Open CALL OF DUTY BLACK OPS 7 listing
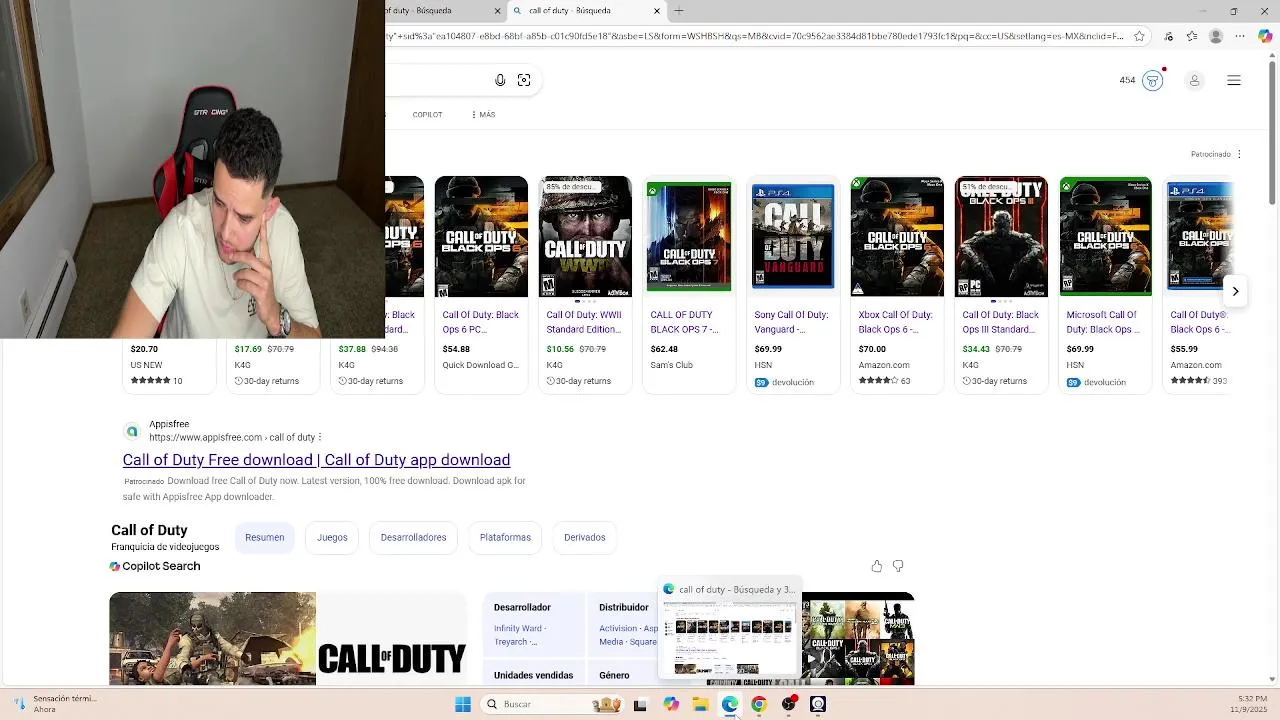1280x720 pixels. coord(684,321)
